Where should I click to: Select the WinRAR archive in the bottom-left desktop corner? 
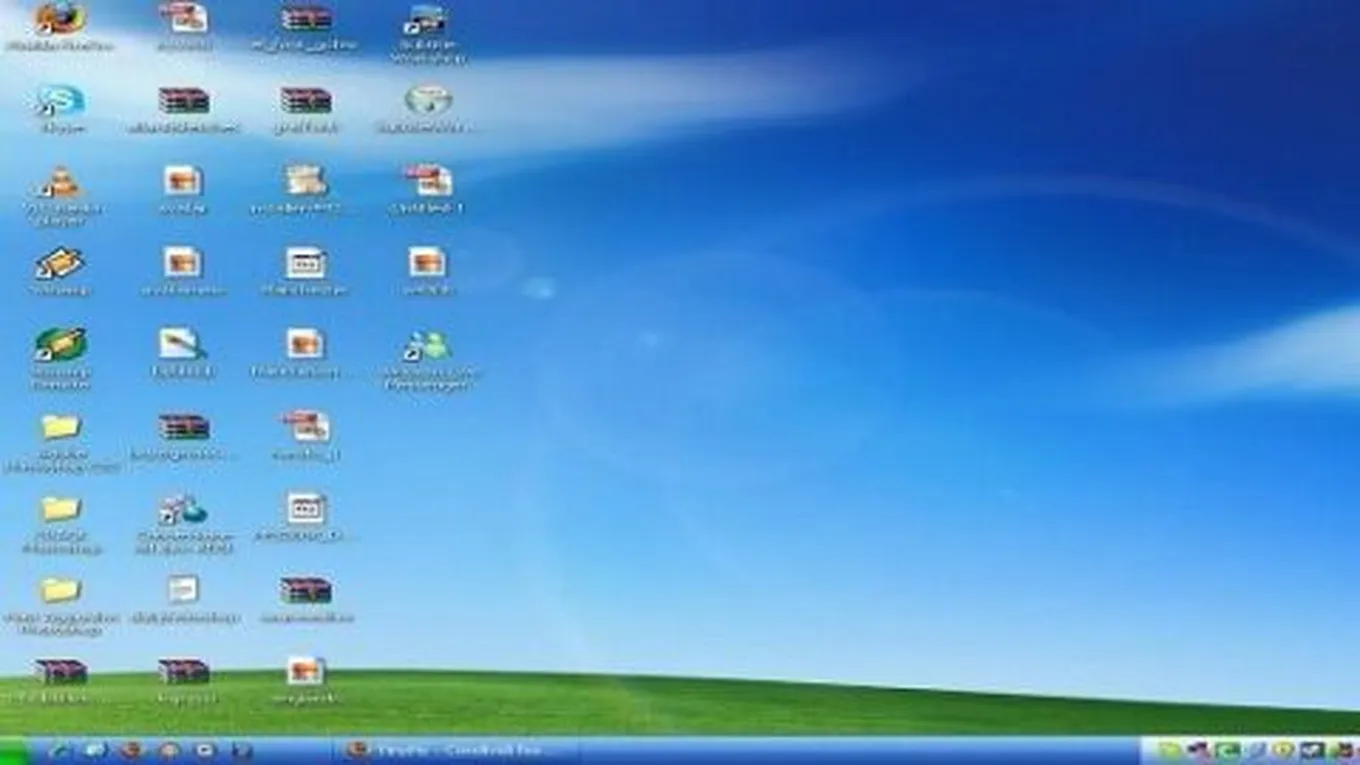coord(60,672)
